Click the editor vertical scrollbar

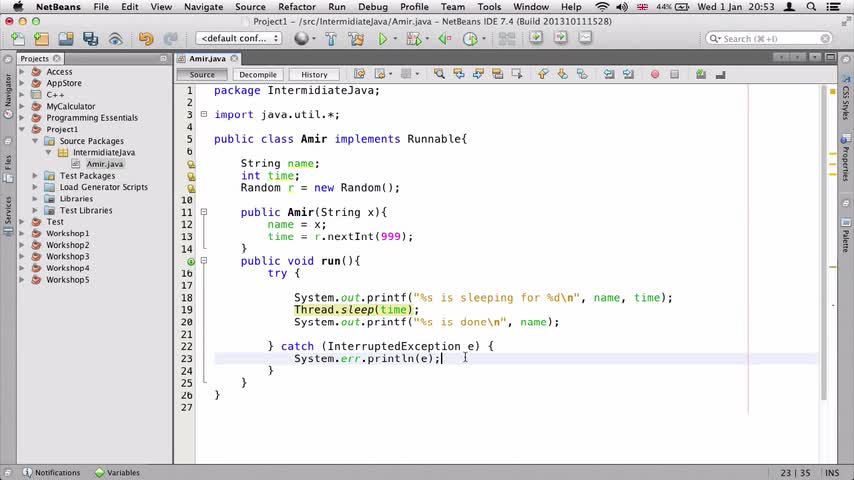click(x=824, y=243)
